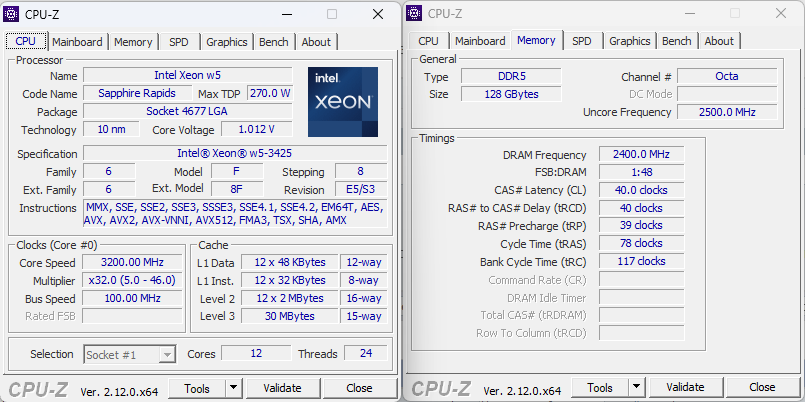Open About tab in right CPU-Z window
The width and height of the screenshot is (805, 402).
coord(719,41)
